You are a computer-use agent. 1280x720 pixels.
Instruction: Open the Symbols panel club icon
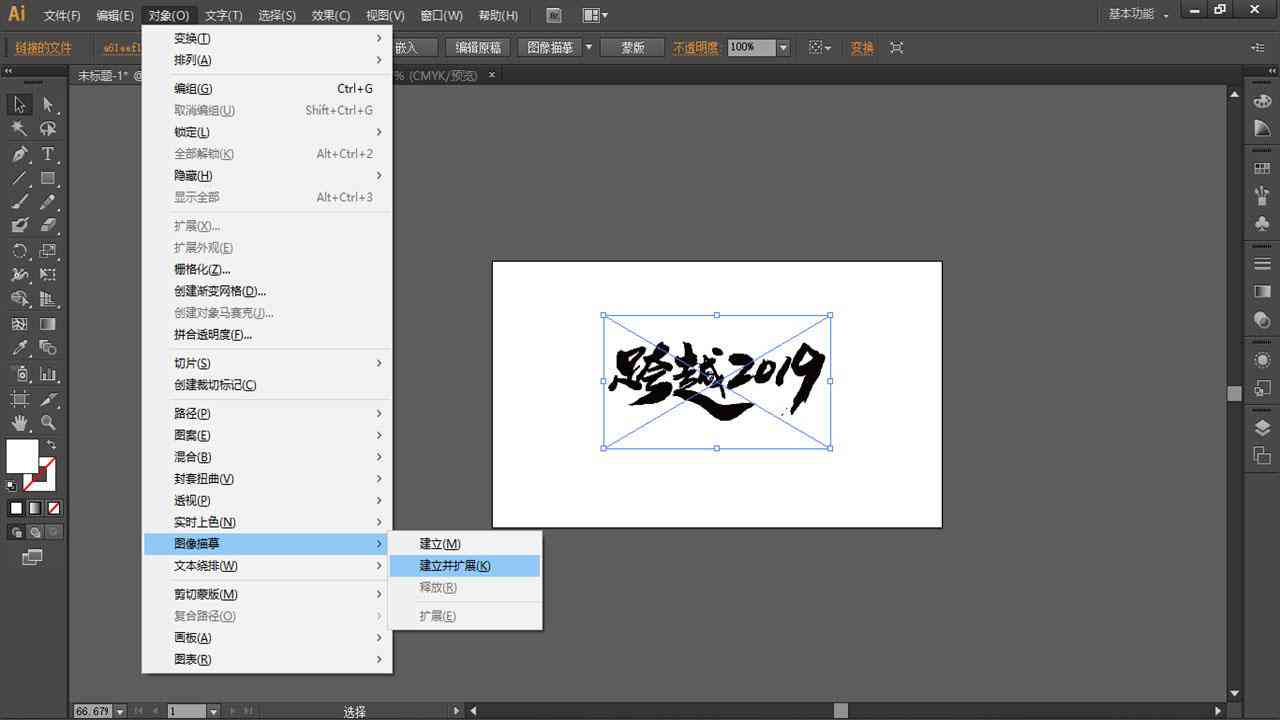(1262, 224)
